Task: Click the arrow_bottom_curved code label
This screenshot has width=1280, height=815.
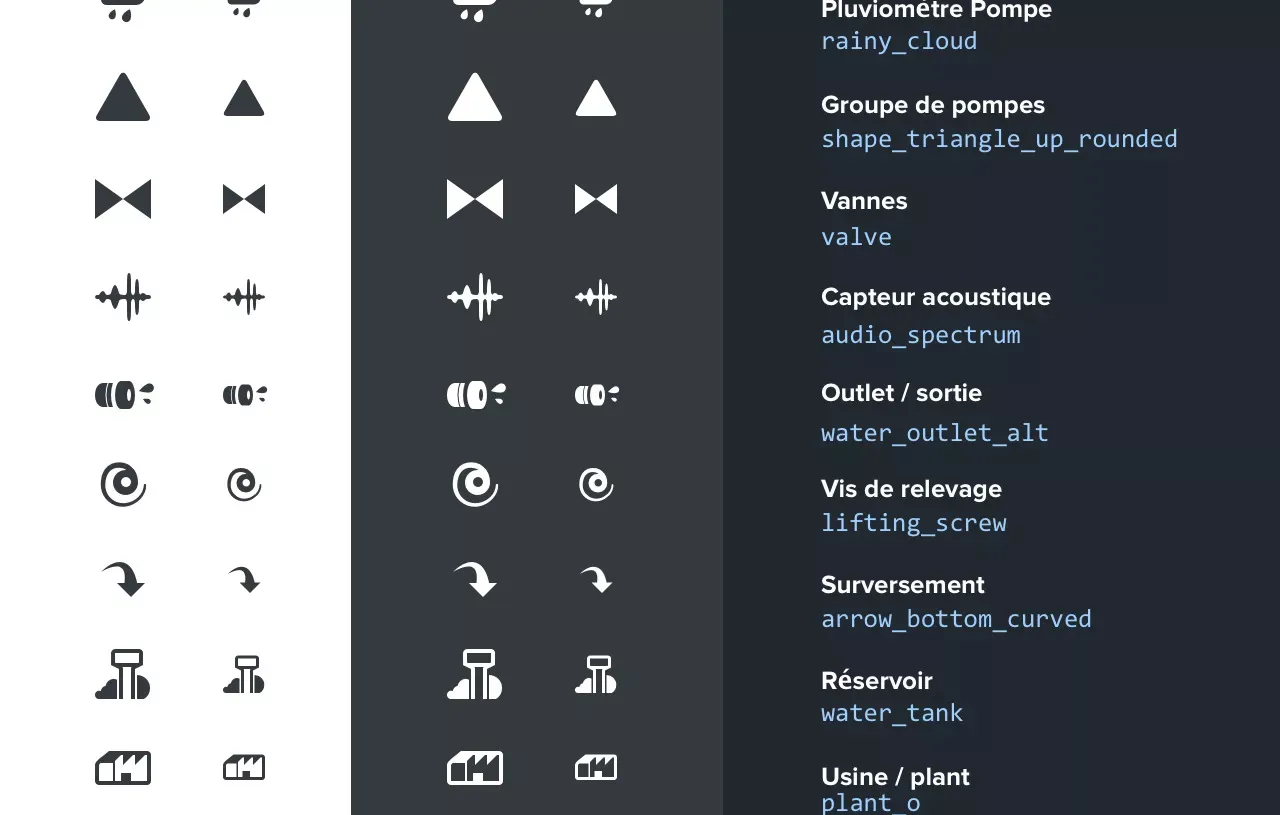Action: (x=956, y=619)
